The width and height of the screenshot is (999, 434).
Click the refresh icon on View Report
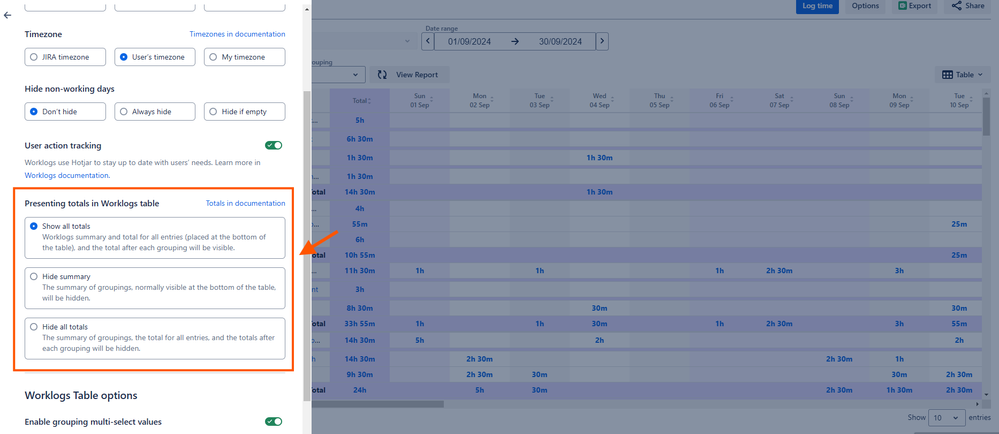point(382,75)
